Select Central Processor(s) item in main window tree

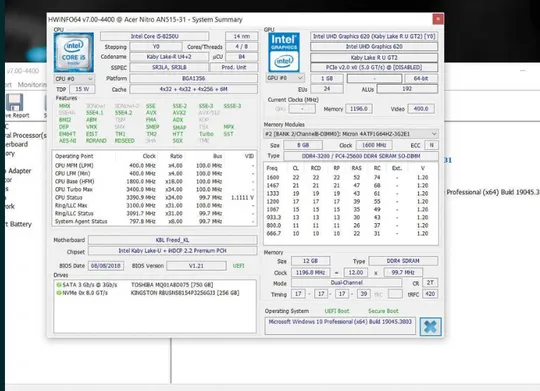tap(26, 135)
